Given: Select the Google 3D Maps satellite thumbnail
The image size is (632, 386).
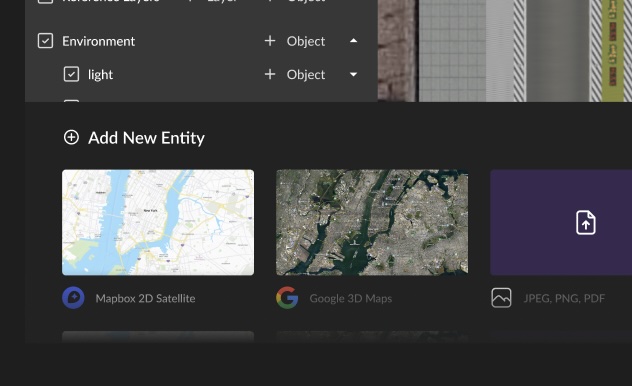Looking at the screenshot, I should pyautogui.click(x=372, y=222).
